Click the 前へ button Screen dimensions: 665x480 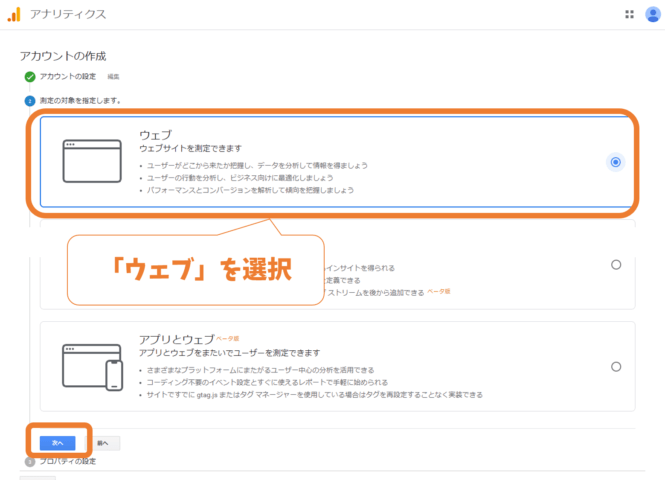[103, 443]
